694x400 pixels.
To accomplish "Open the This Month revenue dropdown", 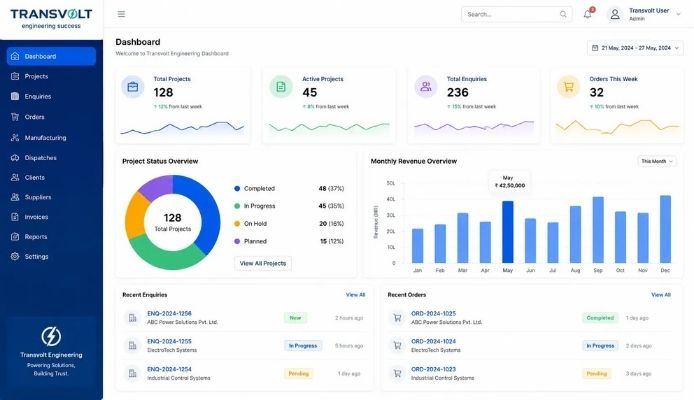I will point(657,161).
